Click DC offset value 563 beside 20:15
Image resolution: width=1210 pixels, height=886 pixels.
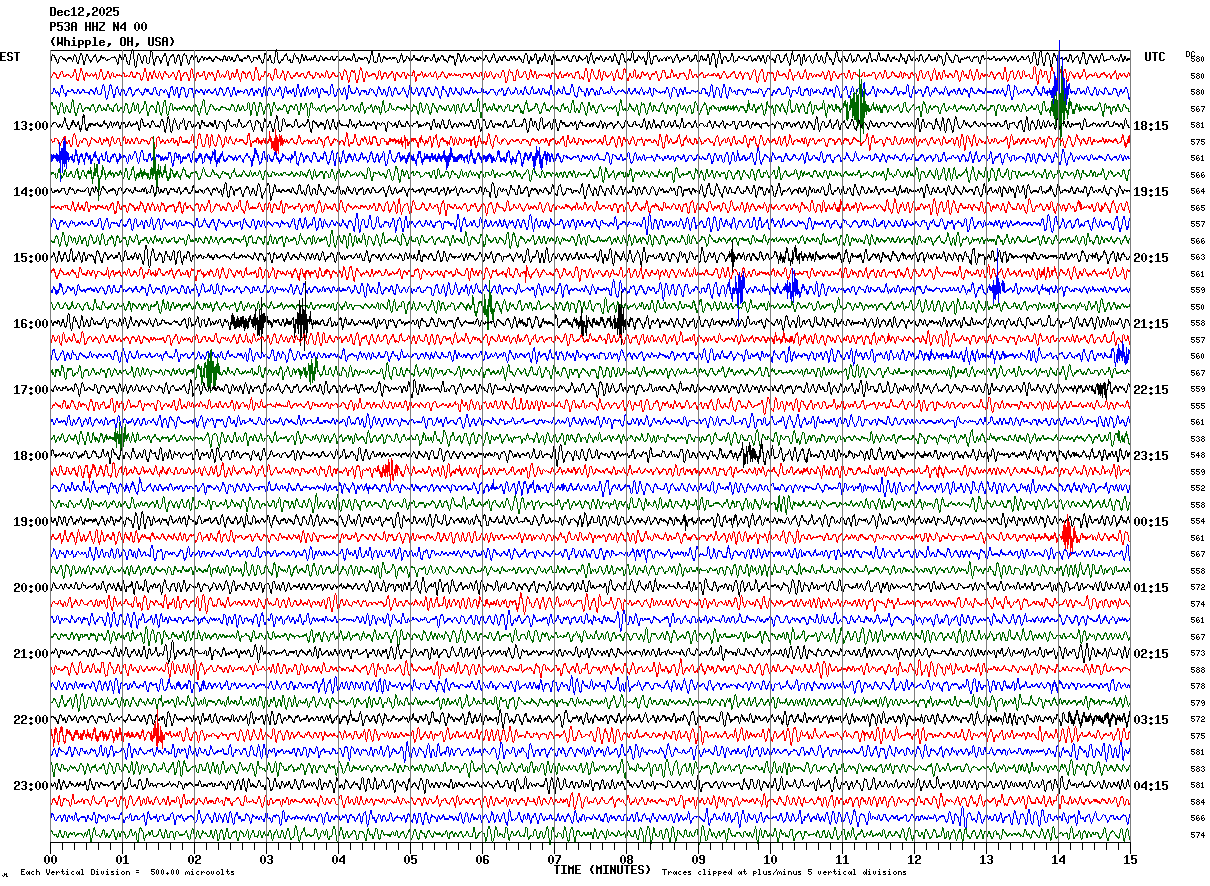1197,258
